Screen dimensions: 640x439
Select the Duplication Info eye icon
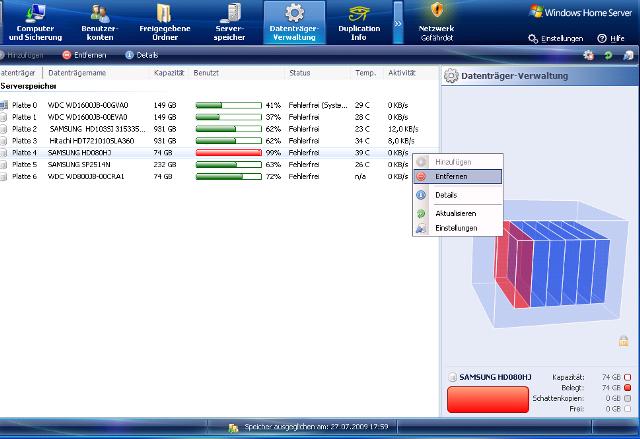(x=358, y=13)
